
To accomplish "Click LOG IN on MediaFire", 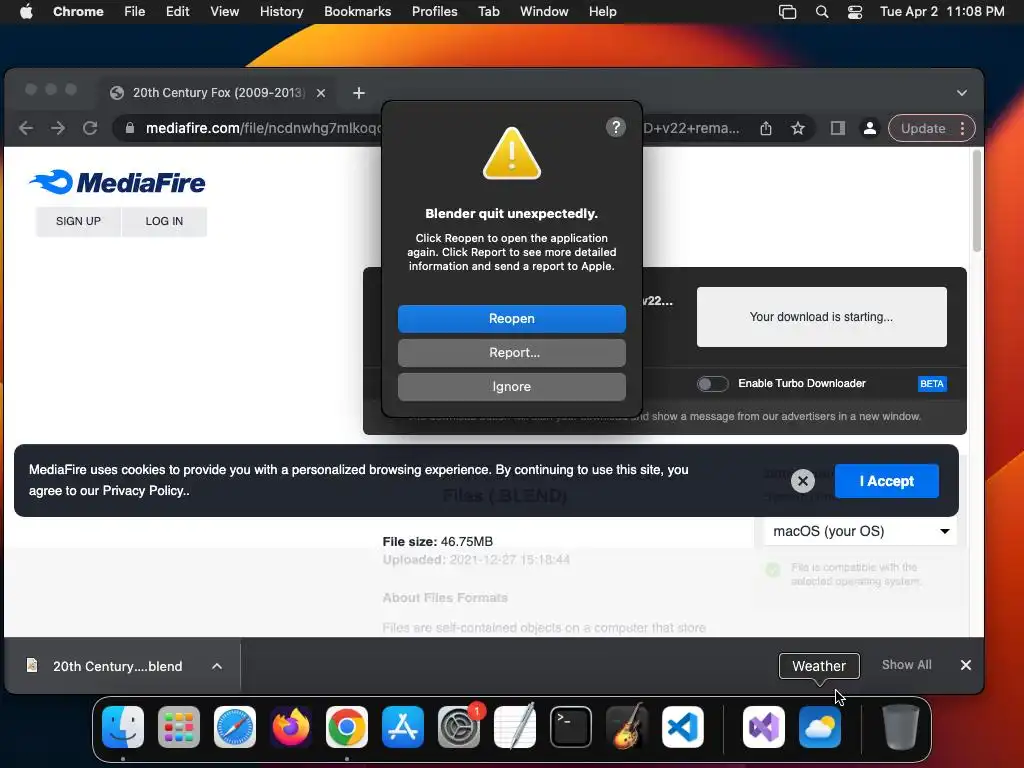I will 164,221.
